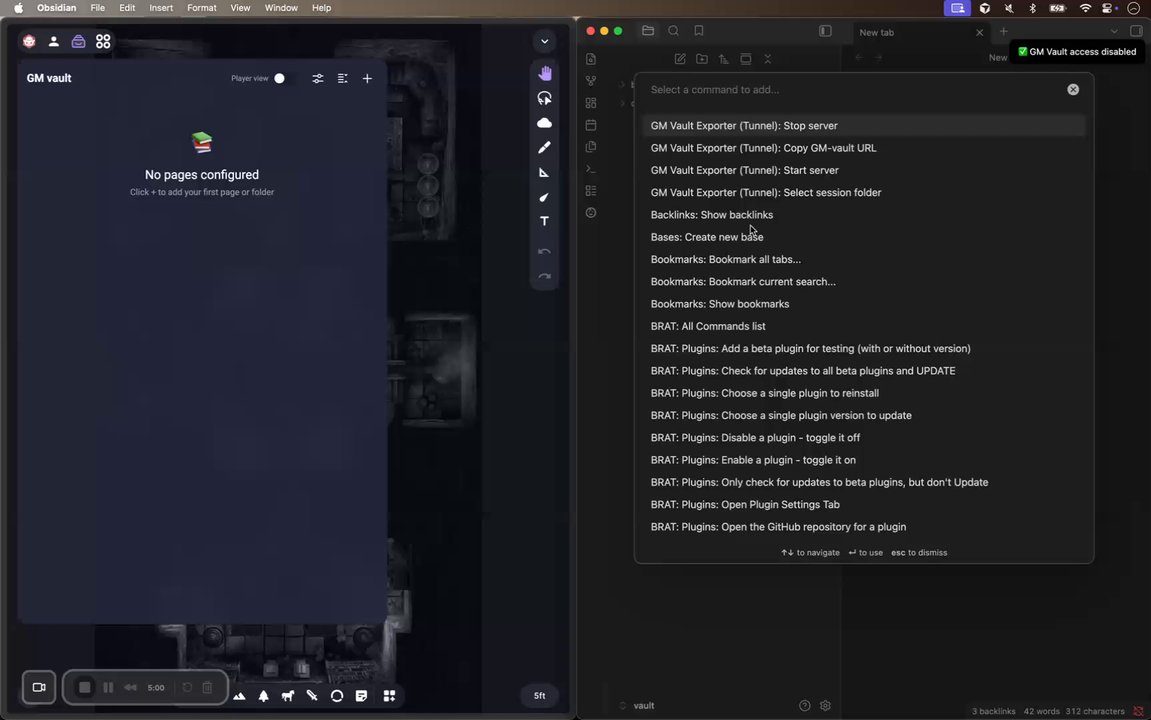Toggle Obsidian left sidebar
This screenshot has width=1151, height=720.
825,31
